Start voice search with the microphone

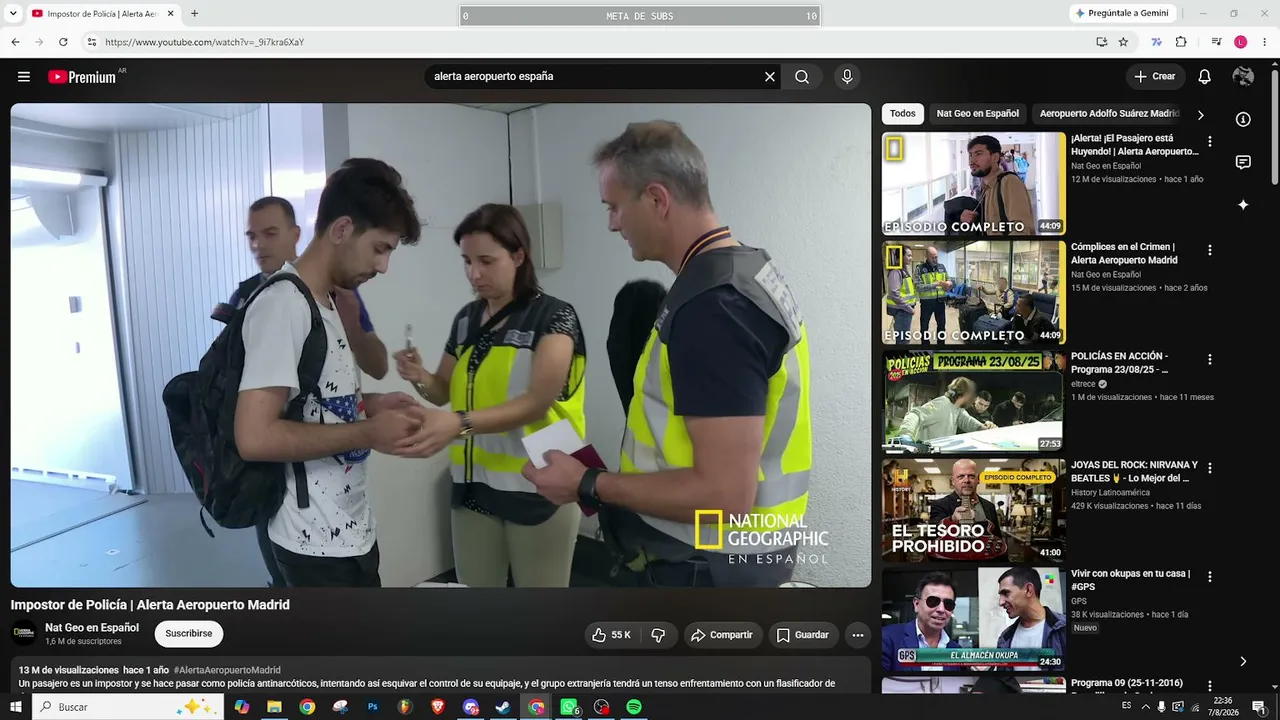847,77
